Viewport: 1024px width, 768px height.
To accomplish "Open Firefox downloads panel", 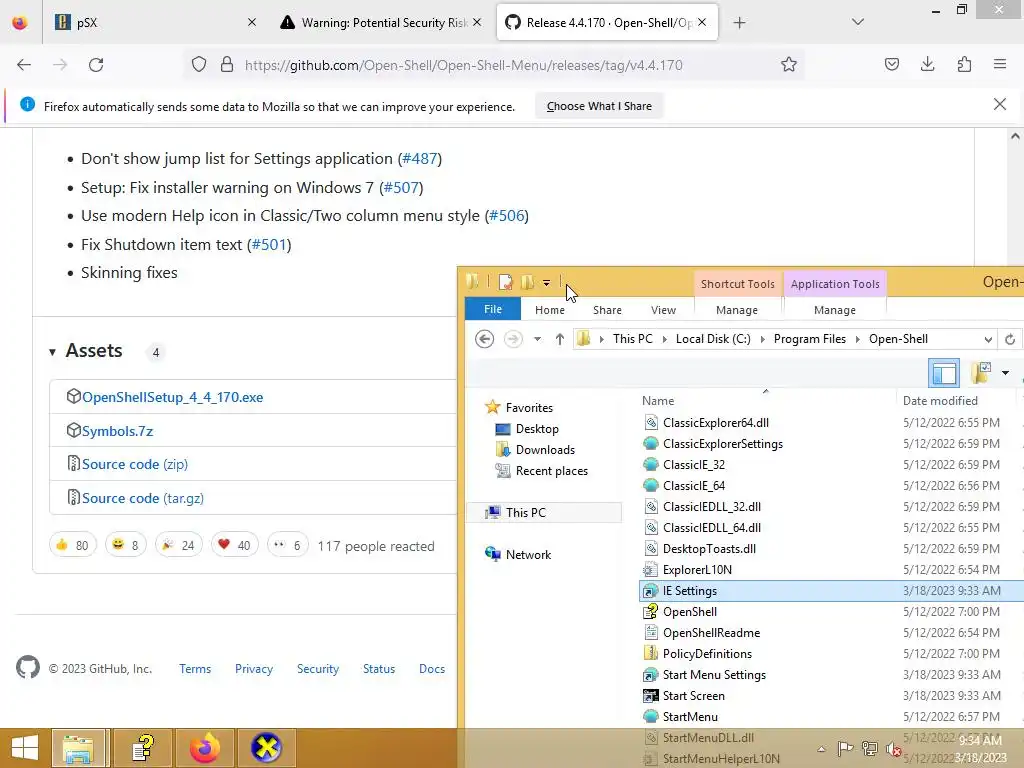I will coord(927,65).
